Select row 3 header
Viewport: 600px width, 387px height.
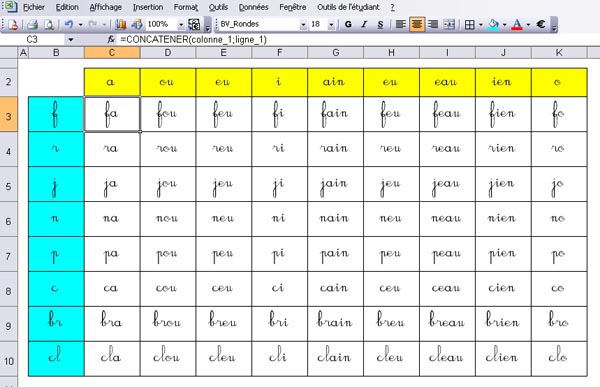pyautogui.click(x=8, y=114)
